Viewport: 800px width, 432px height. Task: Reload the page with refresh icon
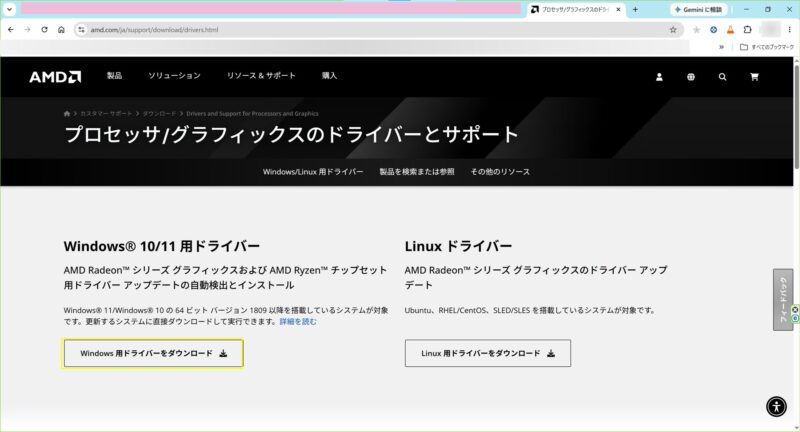44,30
